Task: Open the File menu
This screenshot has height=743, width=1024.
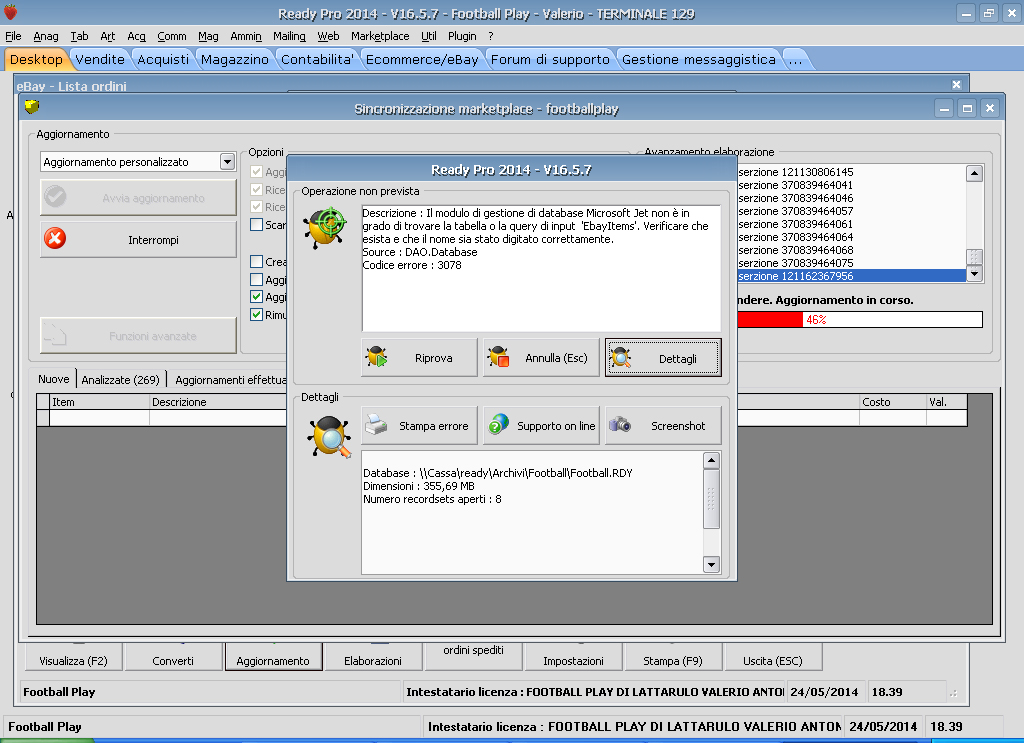Action: pos(13,36)
